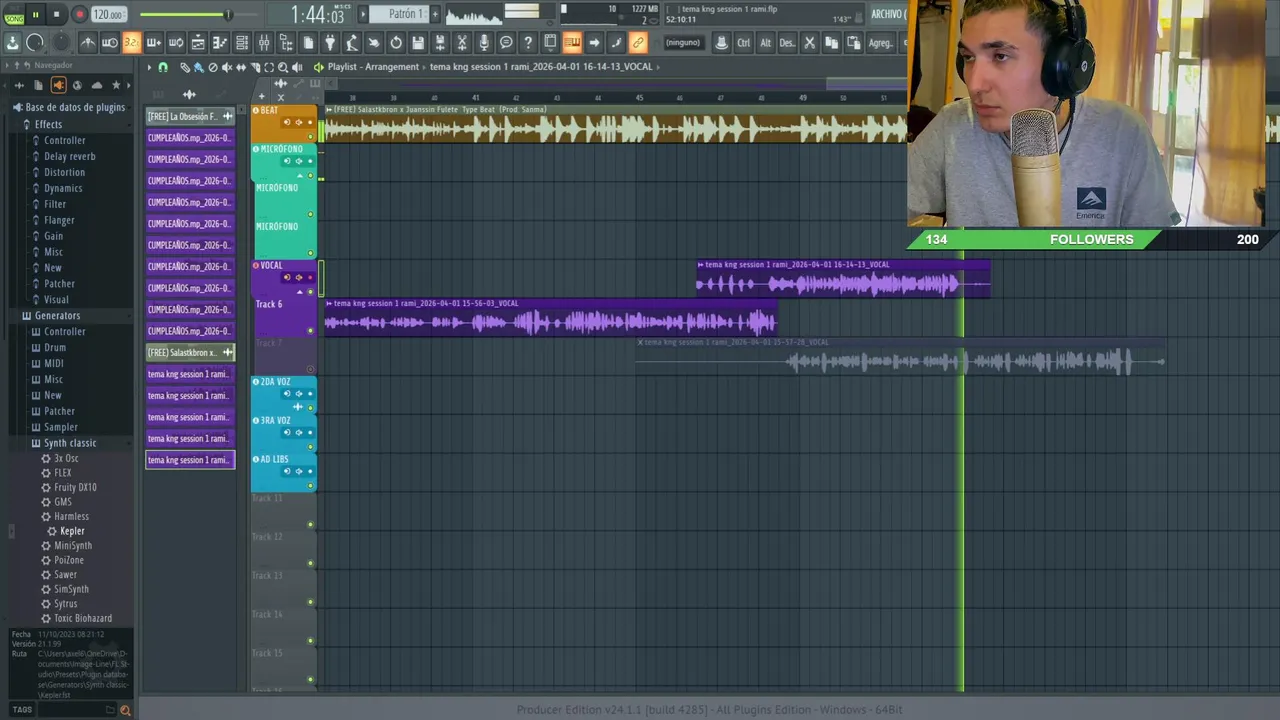Click the plug icon in main toolbar
Screen dimensions: 1280x720
click(330, 43)
